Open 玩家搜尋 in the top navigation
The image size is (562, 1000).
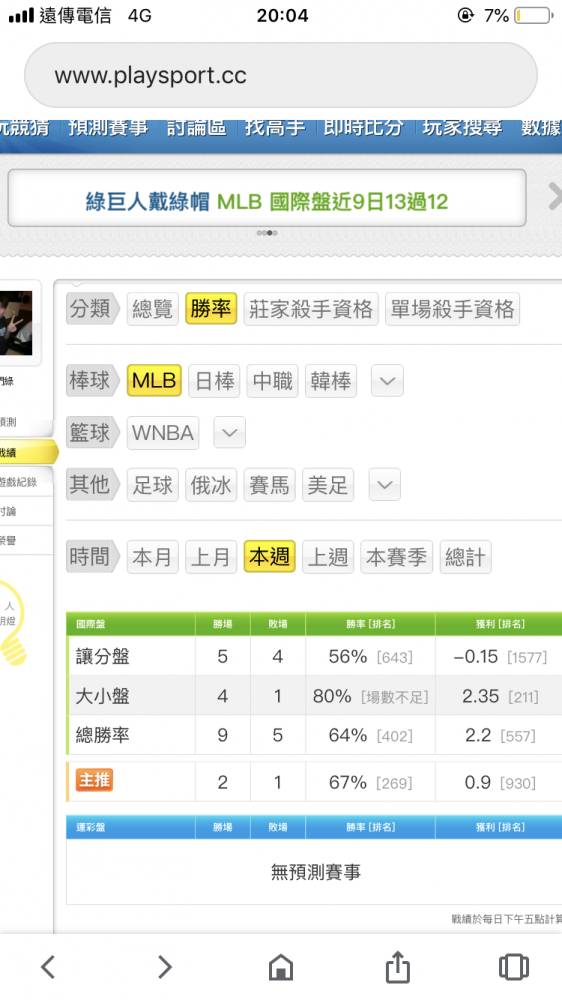pos(462,127)
